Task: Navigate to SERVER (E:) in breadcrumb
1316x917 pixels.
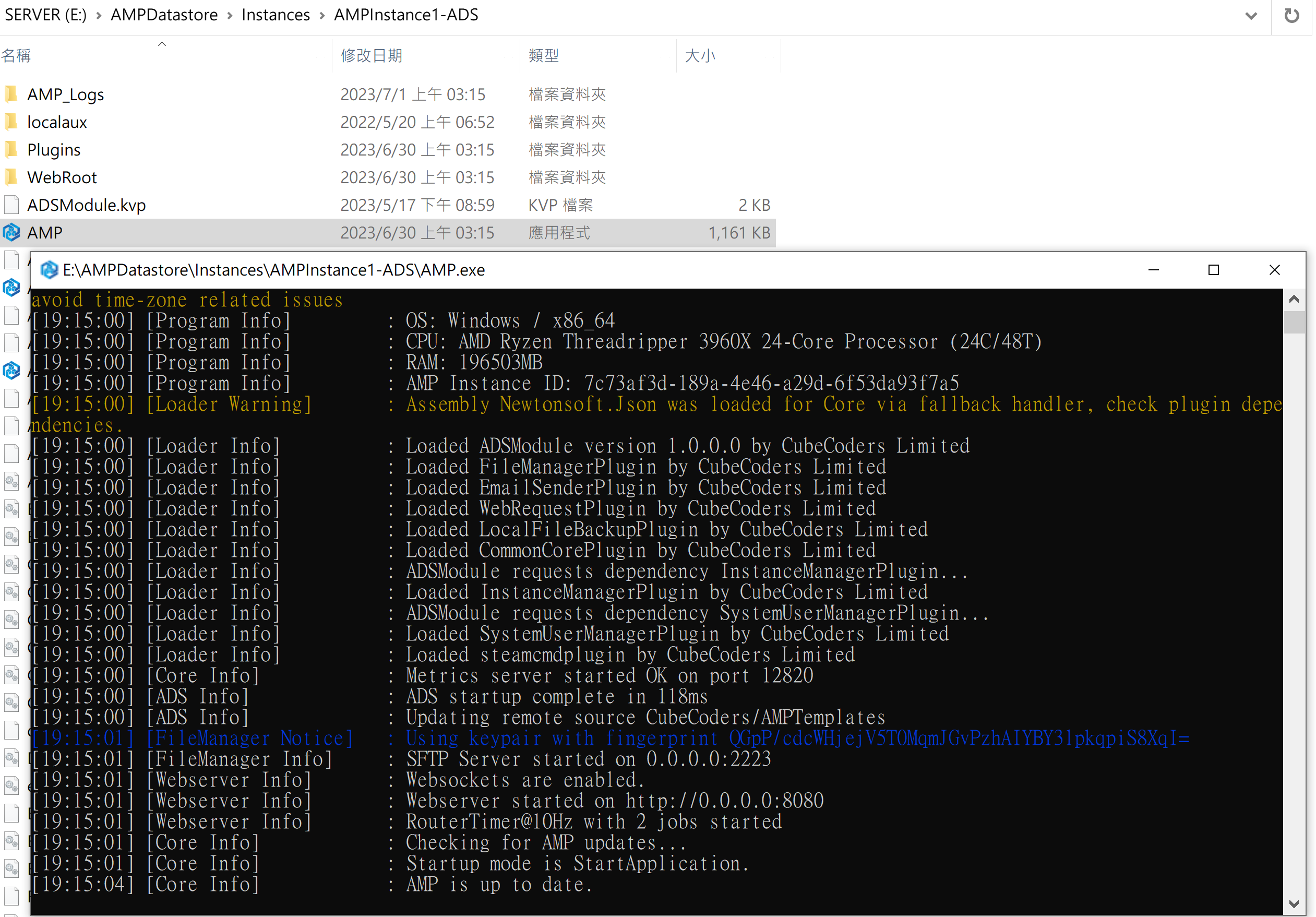Action: point(45,15)
